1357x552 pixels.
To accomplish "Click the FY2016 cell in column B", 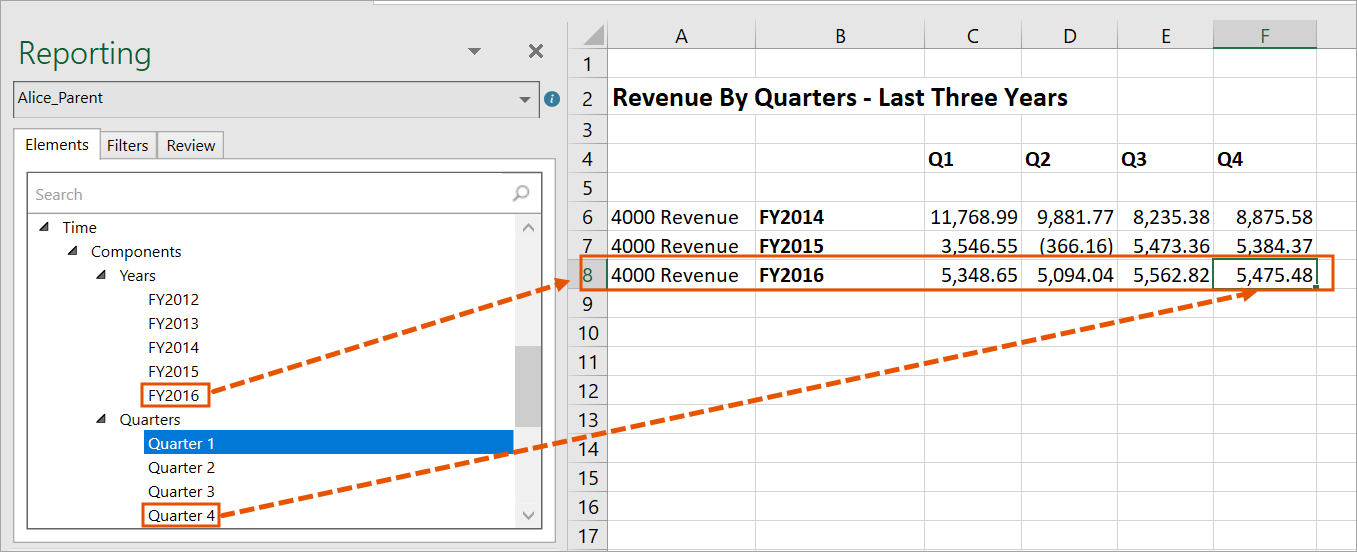I will point(840,275).
